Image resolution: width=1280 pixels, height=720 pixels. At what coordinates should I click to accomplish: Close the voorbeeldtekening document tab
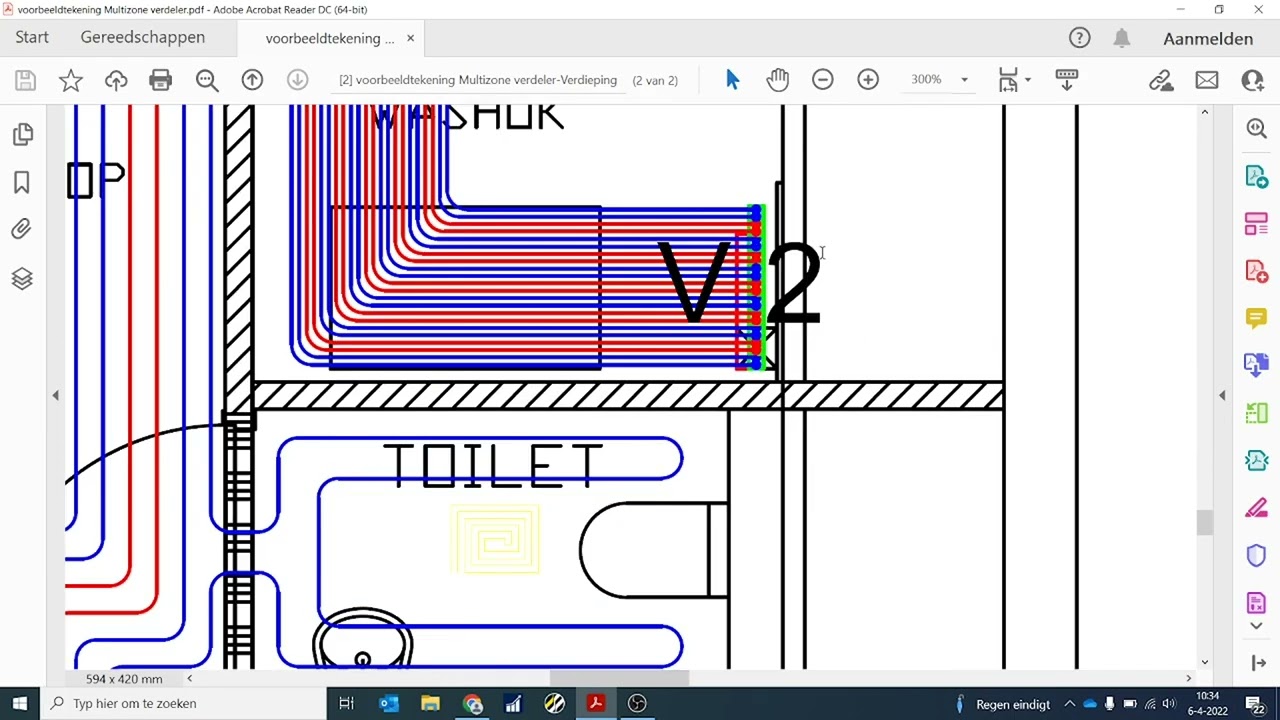click(410, 39)
